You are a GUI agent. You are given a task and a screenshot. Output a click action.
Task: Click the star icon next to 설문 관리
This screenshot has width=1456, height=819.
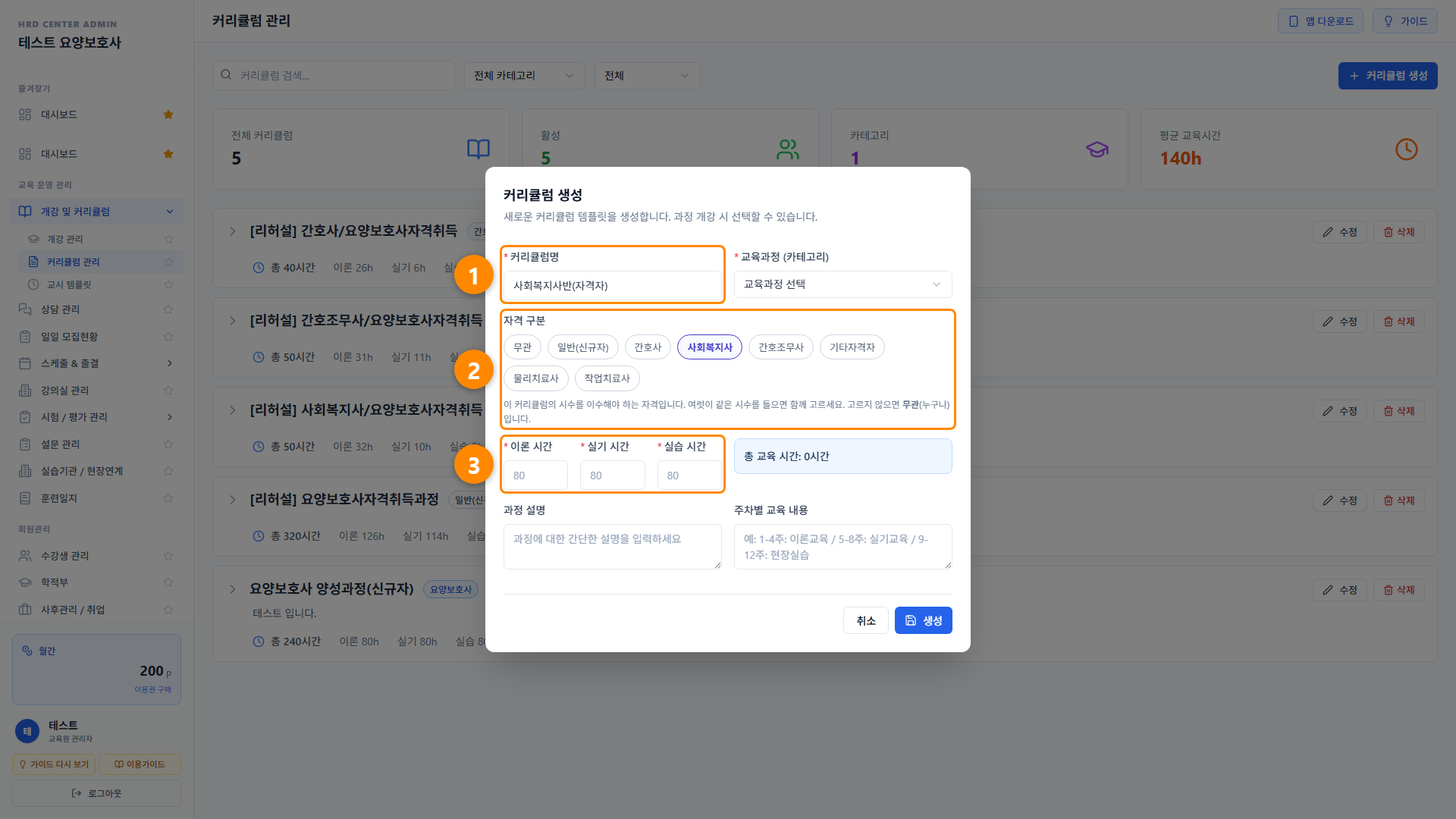(168, 444)
